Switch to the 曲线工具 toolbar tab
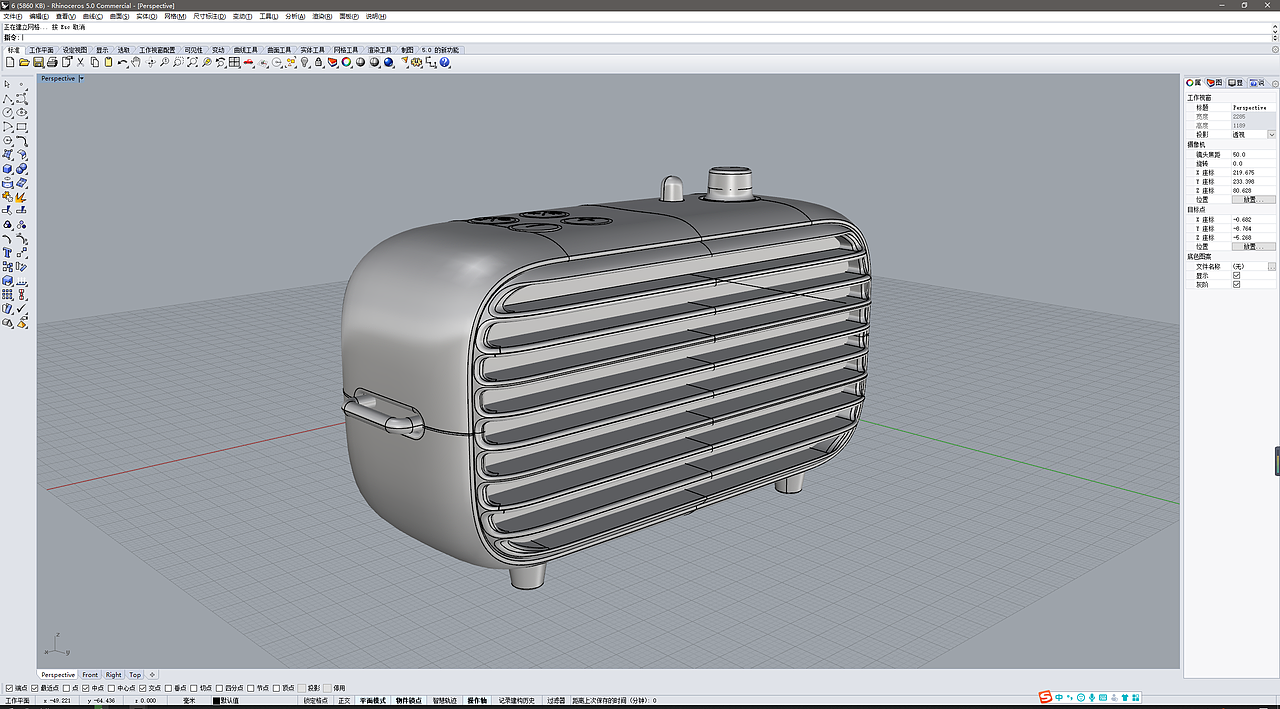 [246, 49]
